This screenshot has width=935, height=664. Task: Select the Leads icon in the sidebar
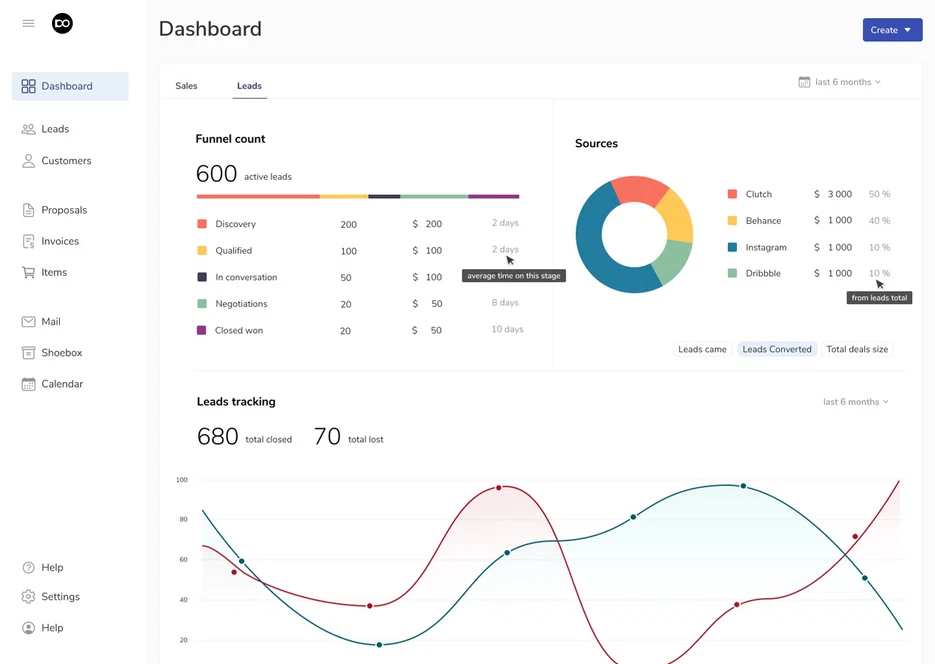coord(28,128)
